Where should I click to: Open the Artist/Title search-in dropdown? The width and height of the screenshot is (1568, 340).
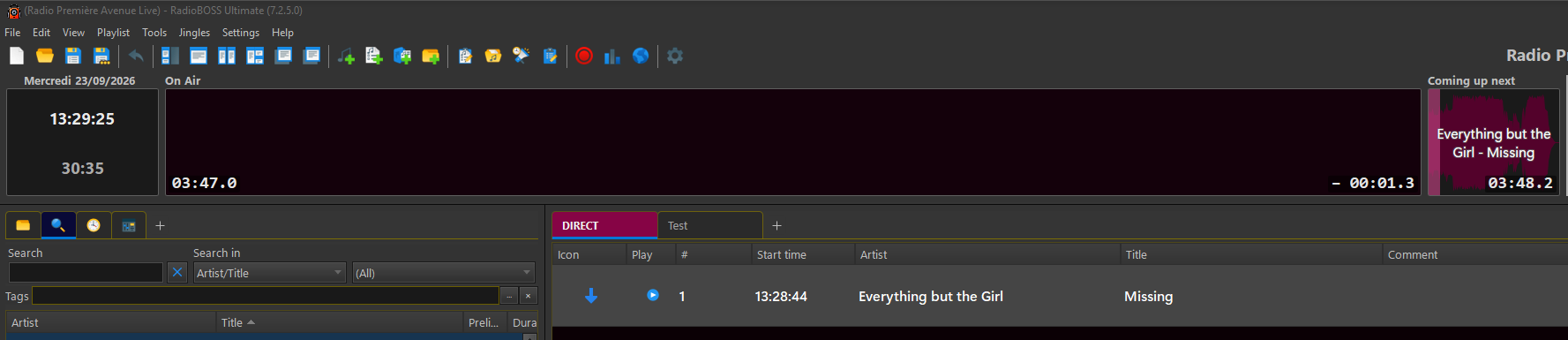point(269,273)
